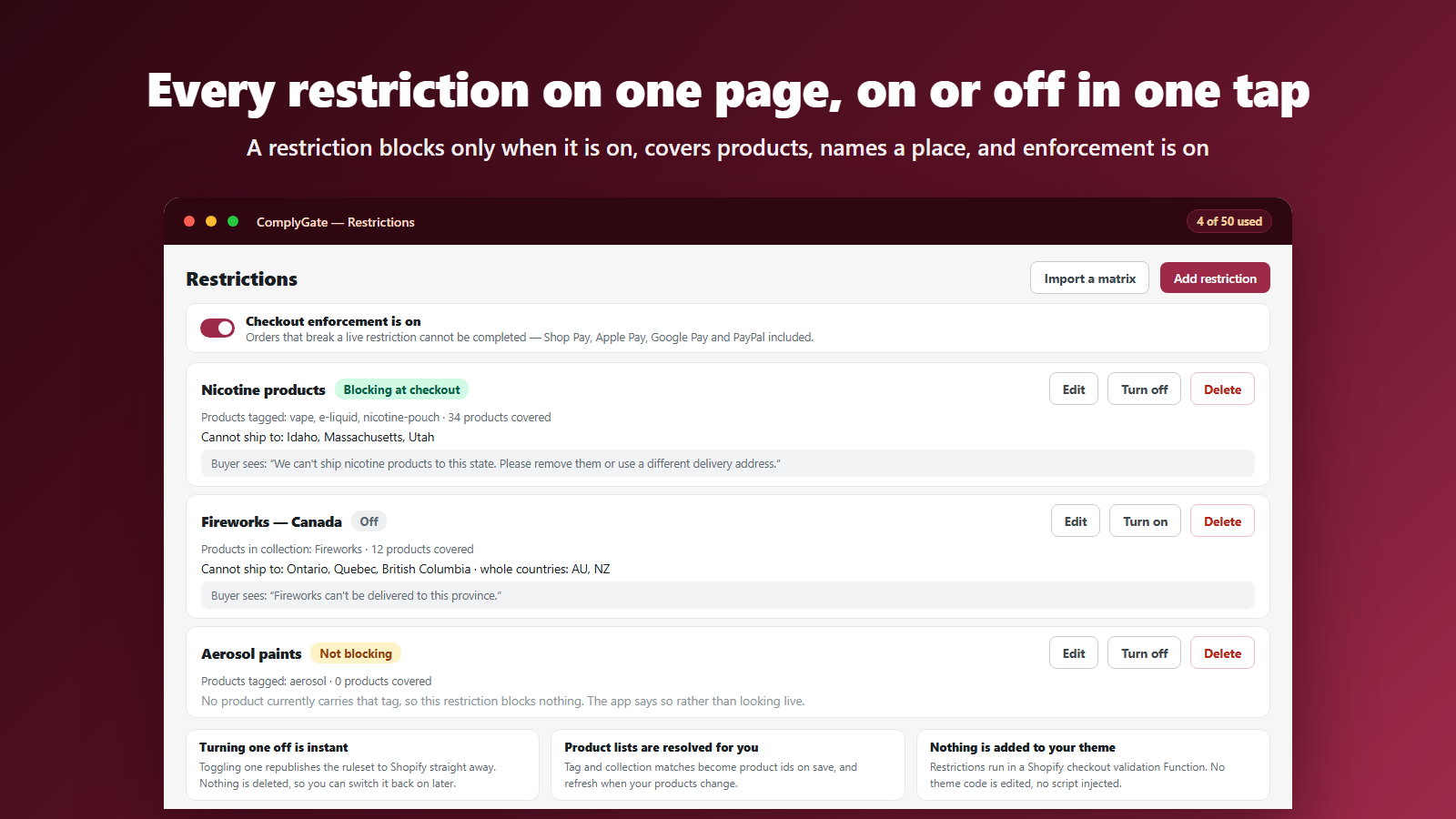Edit the Nicotine products restriction
The height and width of the screenshot is (819, 1456).
point(1074,389)
